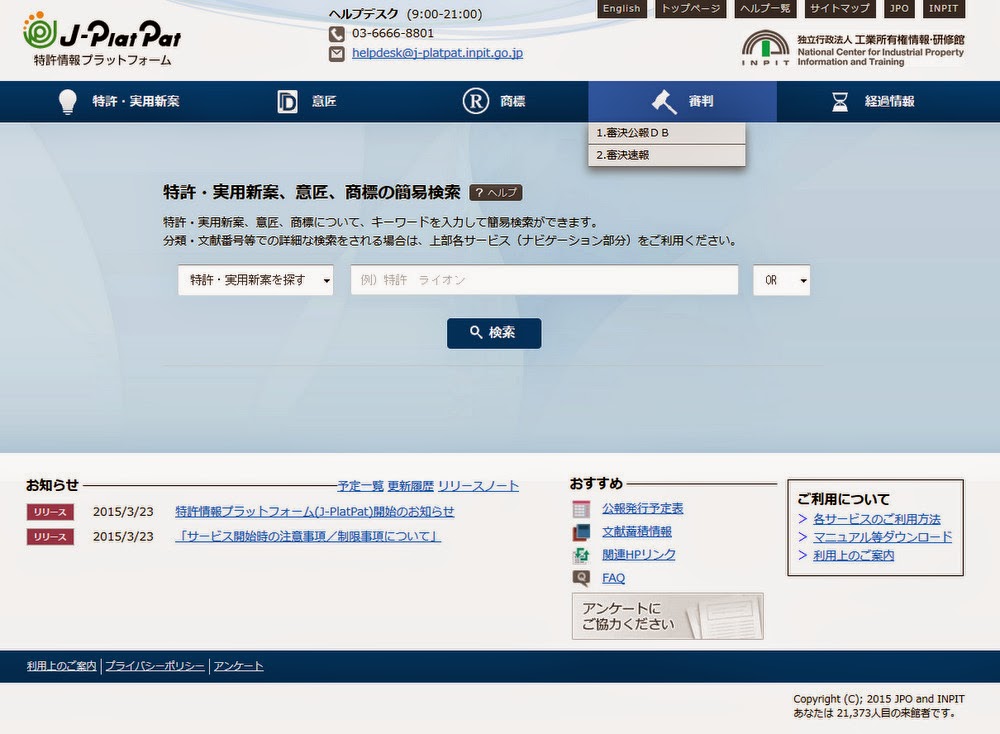Click the hourglass icon for 経過情報
1000x734 pixels.
840,101
